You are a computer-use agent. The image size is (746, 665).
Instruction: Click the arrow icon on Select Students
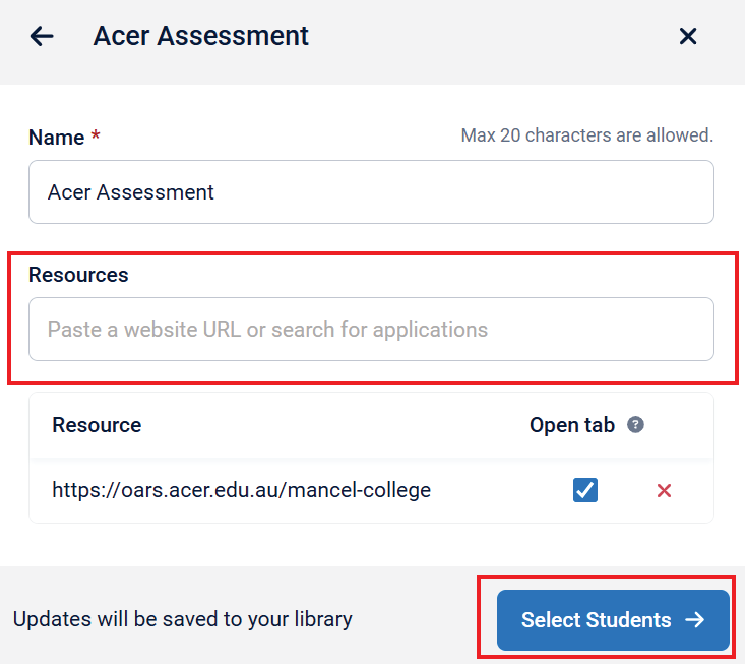(x=694, y=620)
